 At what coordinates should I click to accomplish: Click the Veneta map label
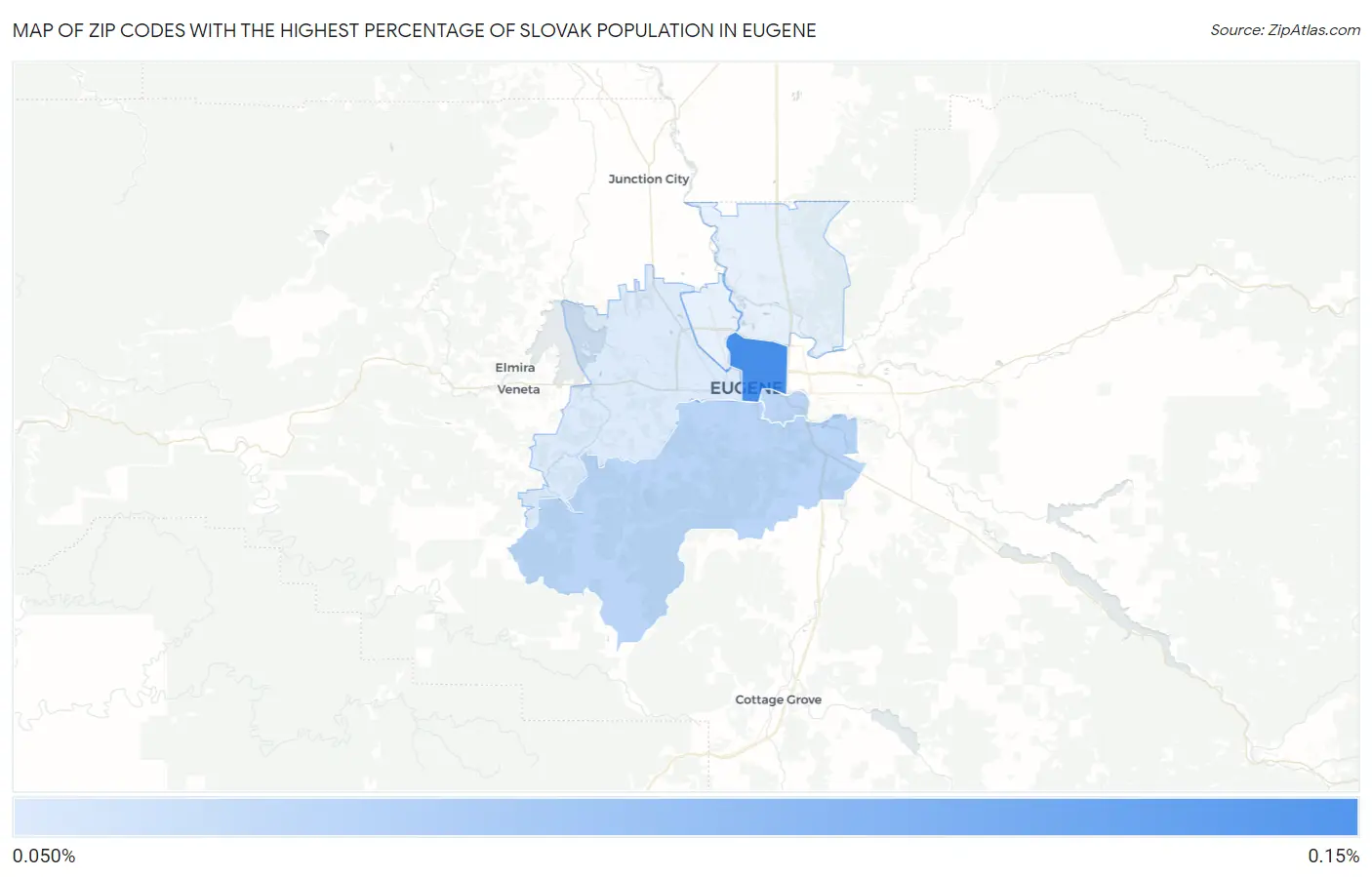(518, 389)
